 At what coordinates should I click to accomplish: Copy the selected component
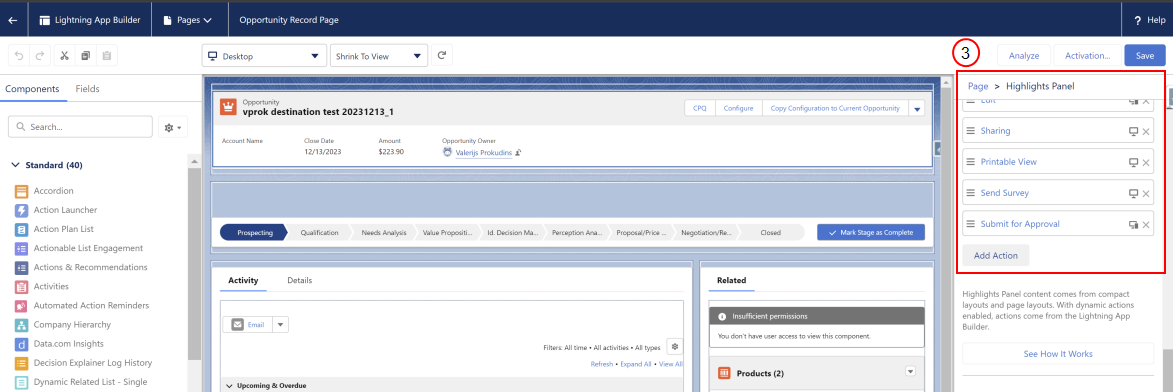point(85,55)
